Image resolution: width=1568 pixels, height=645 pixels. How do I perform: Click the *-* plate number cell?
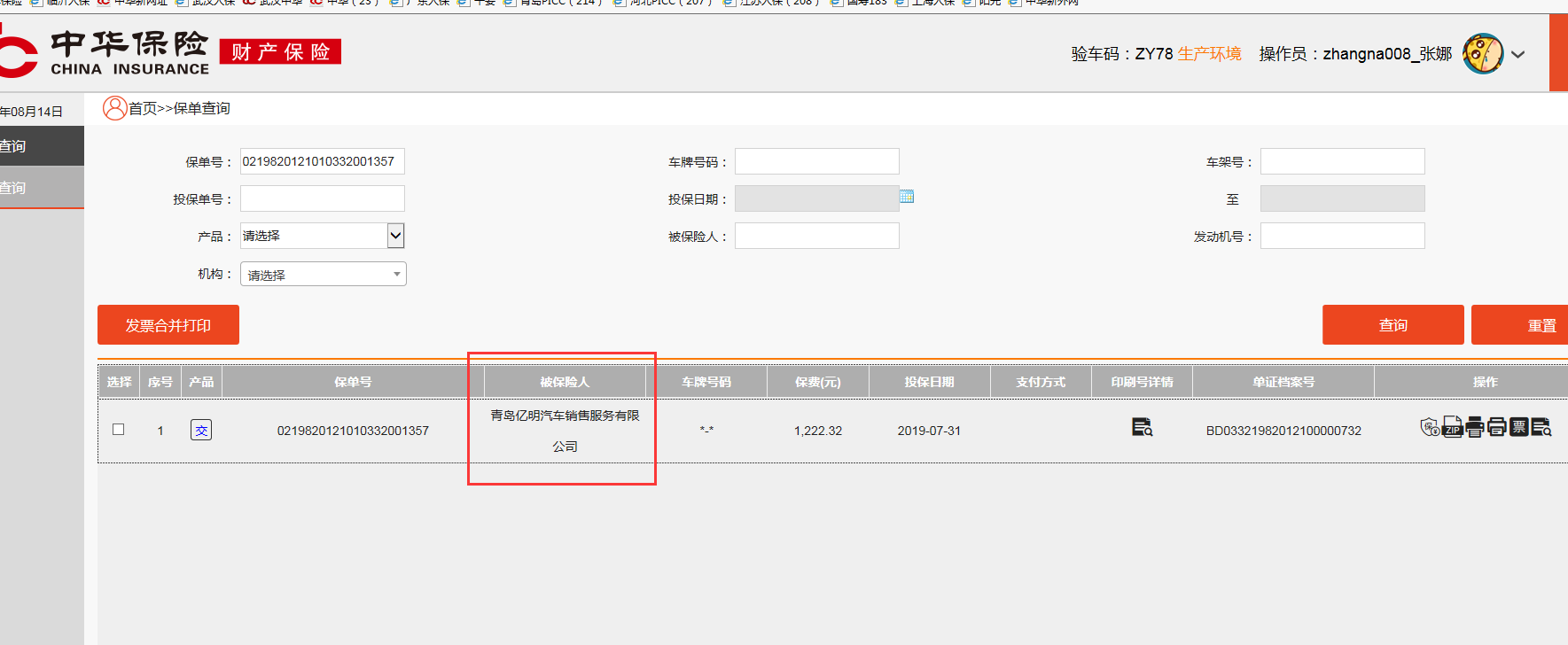[706, 431]
